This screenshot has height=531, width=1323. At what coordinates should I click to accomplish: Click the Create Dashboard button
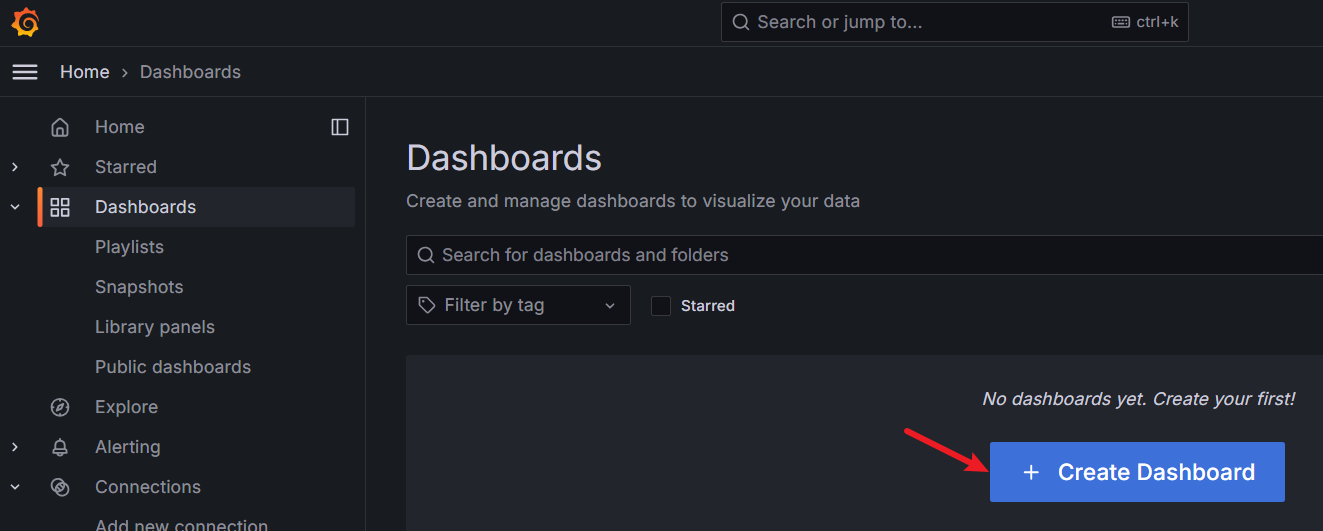pos(1137,472)
